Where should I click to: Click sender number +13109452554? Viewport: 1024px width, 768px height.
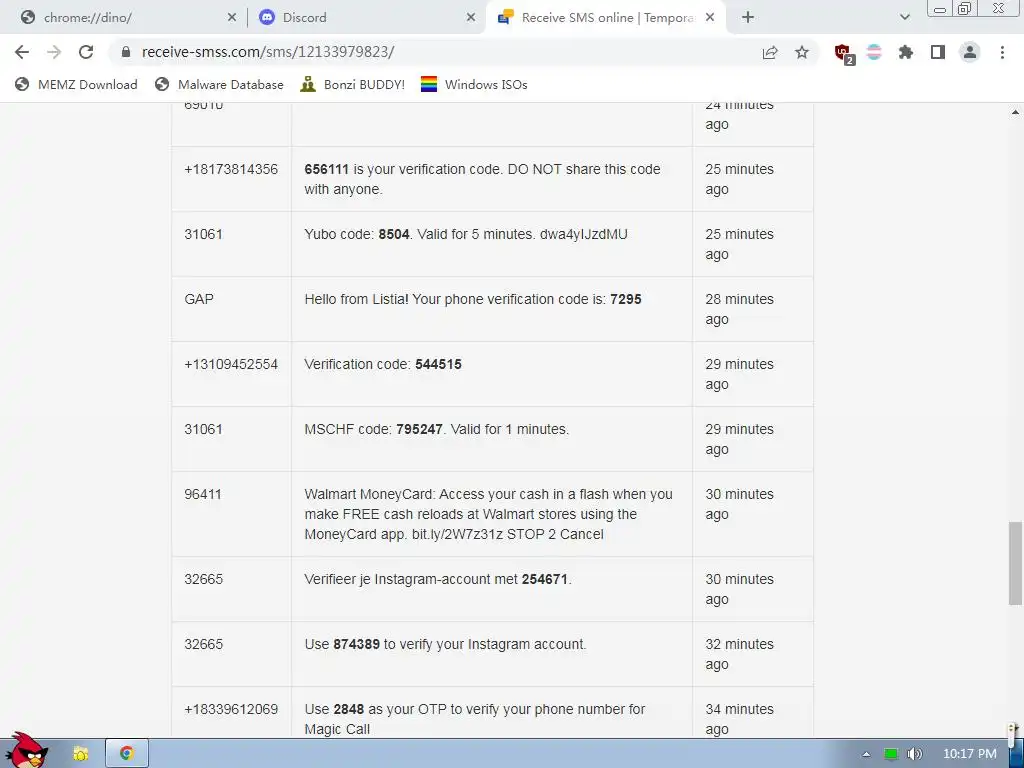click(231, 364)
